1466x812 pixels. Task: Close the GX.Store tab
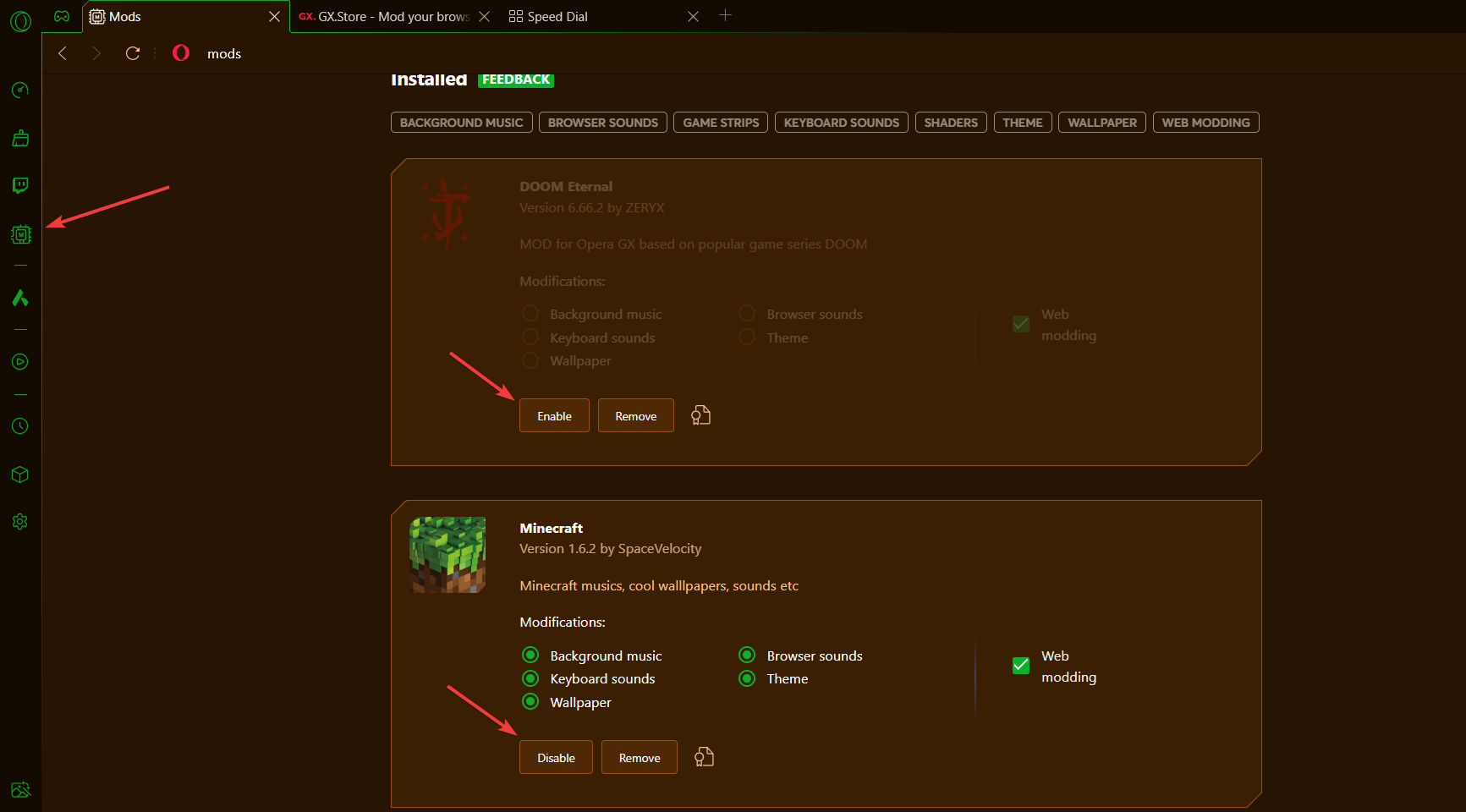click(x=484, y=16)
